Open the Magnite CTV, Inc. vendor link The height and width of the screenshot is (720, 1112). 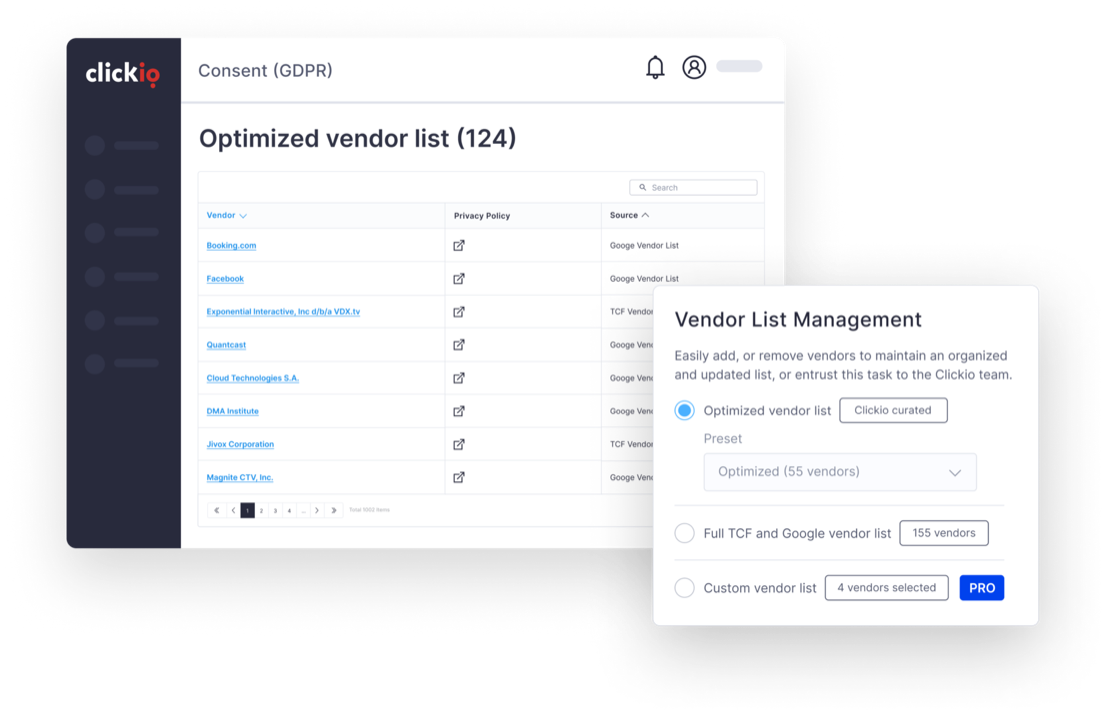240,477
